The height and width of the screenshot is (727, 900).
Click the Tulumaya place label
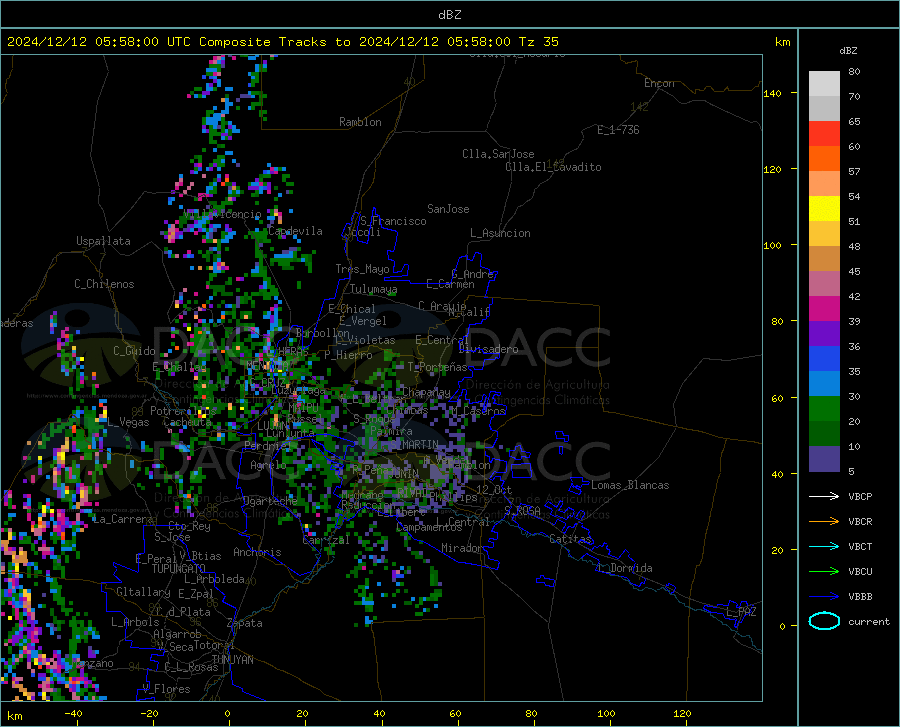point(373,289)
